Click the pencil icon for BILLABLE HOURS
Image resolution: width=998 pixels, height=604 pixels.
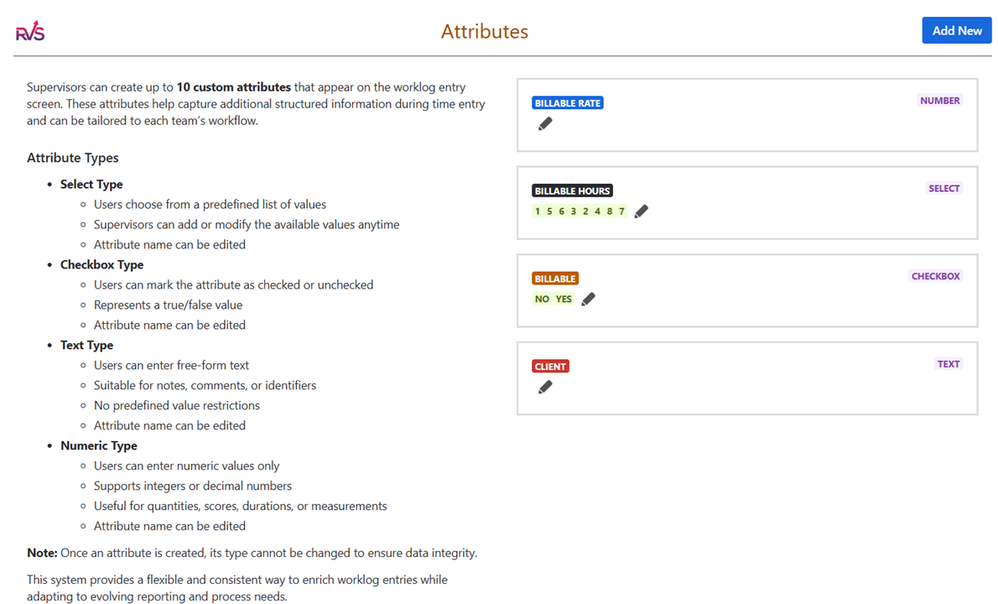click(x=641, y=211)
